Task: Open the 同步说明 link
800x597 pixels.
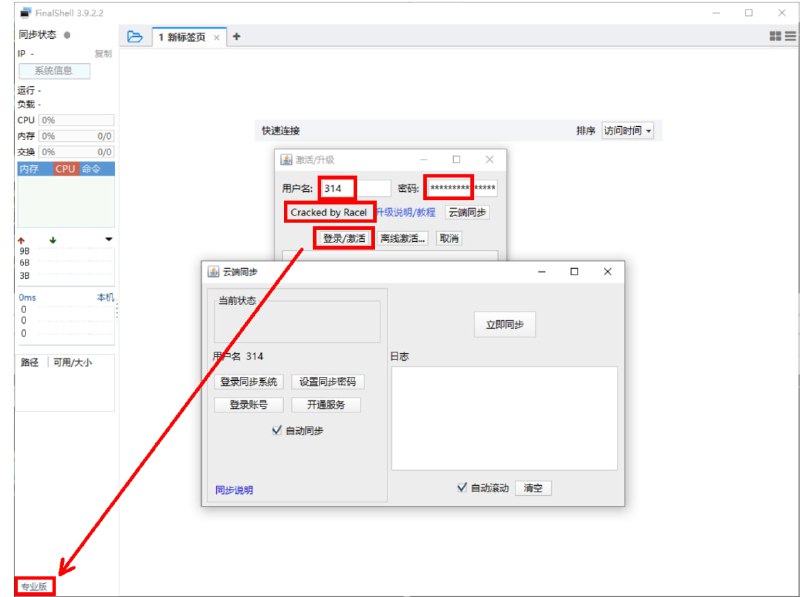Action: click(x=234, y=490)
